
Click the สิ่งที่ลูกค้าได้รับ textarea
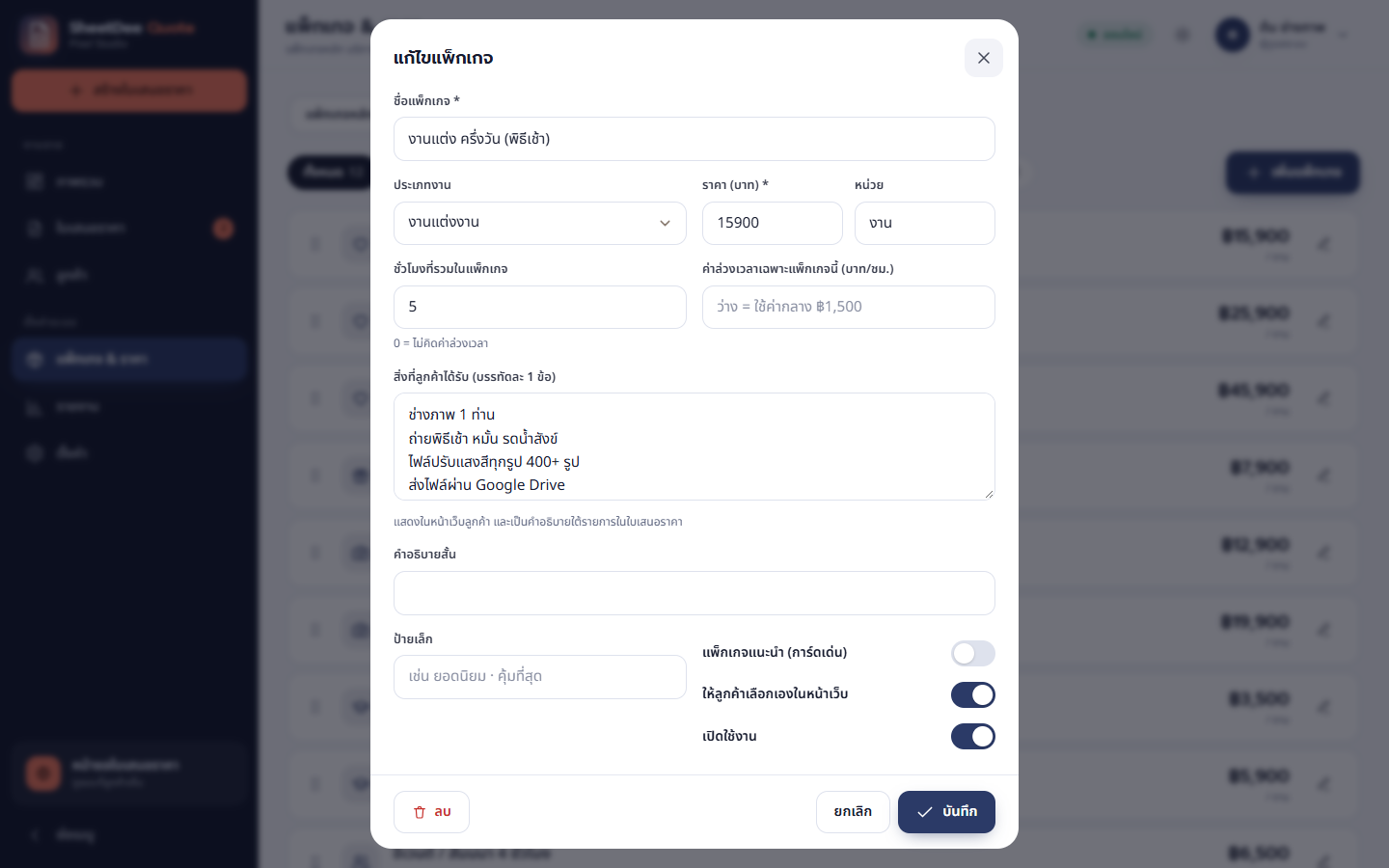tap(694, 447)
